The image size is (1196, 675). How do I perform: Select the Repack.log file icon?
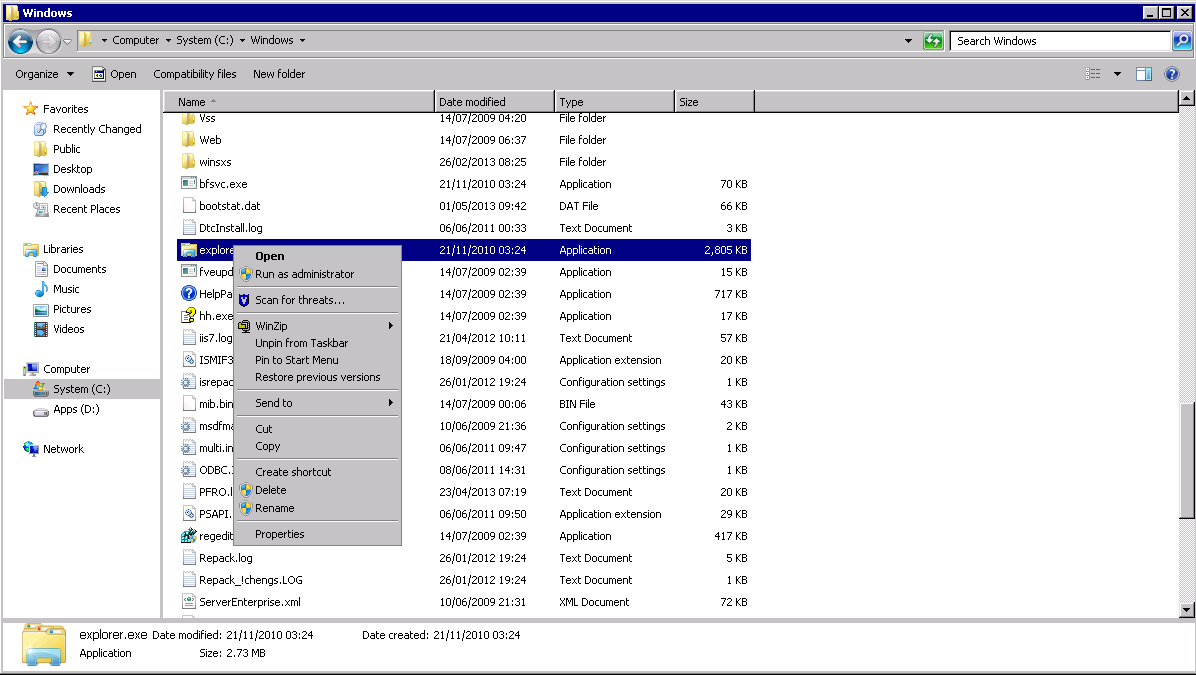pyautogui.click(x=188, y=558)
